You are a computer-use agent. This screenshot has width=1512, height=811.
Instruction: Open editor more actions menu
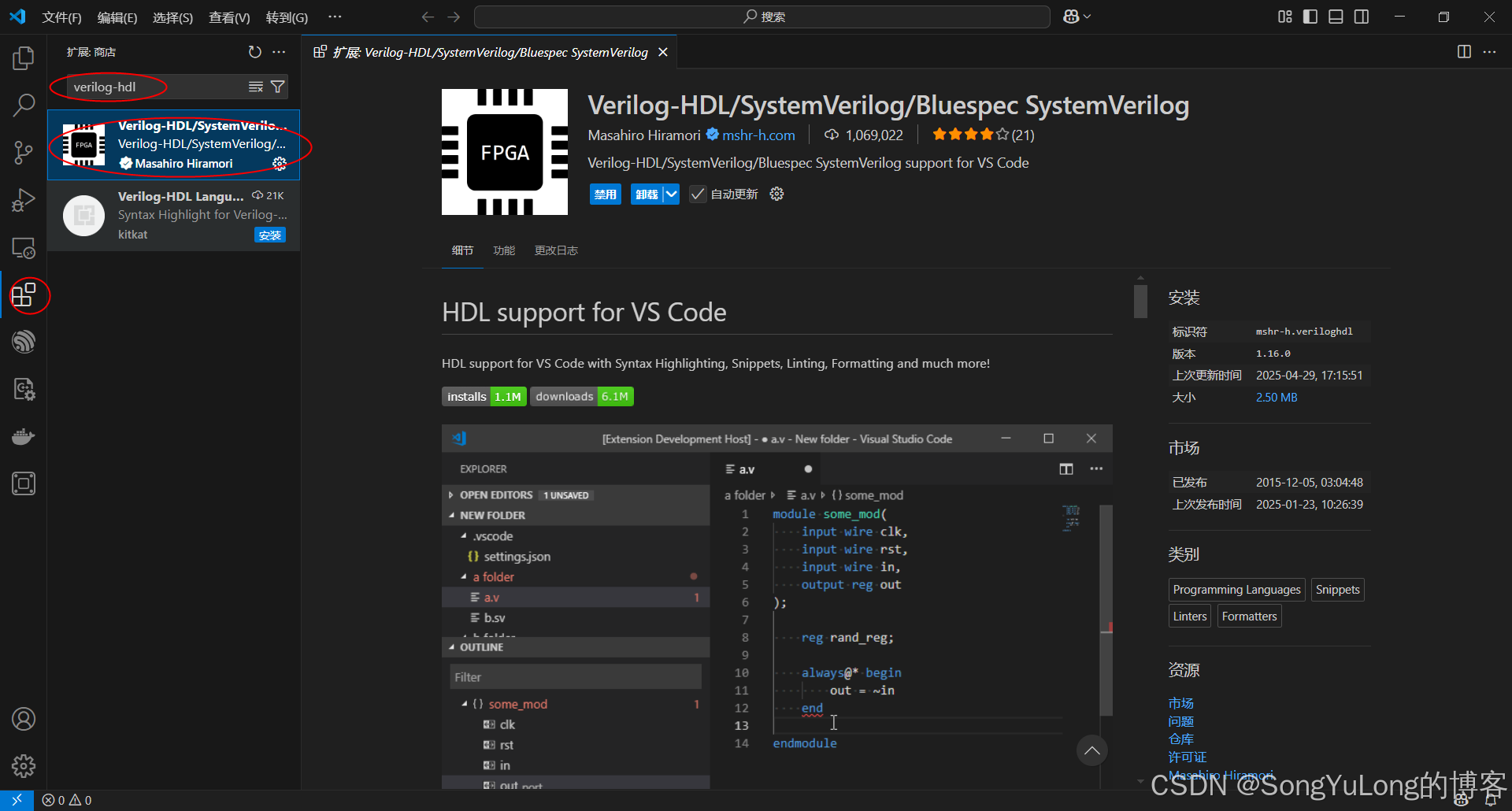point(1489,52)
